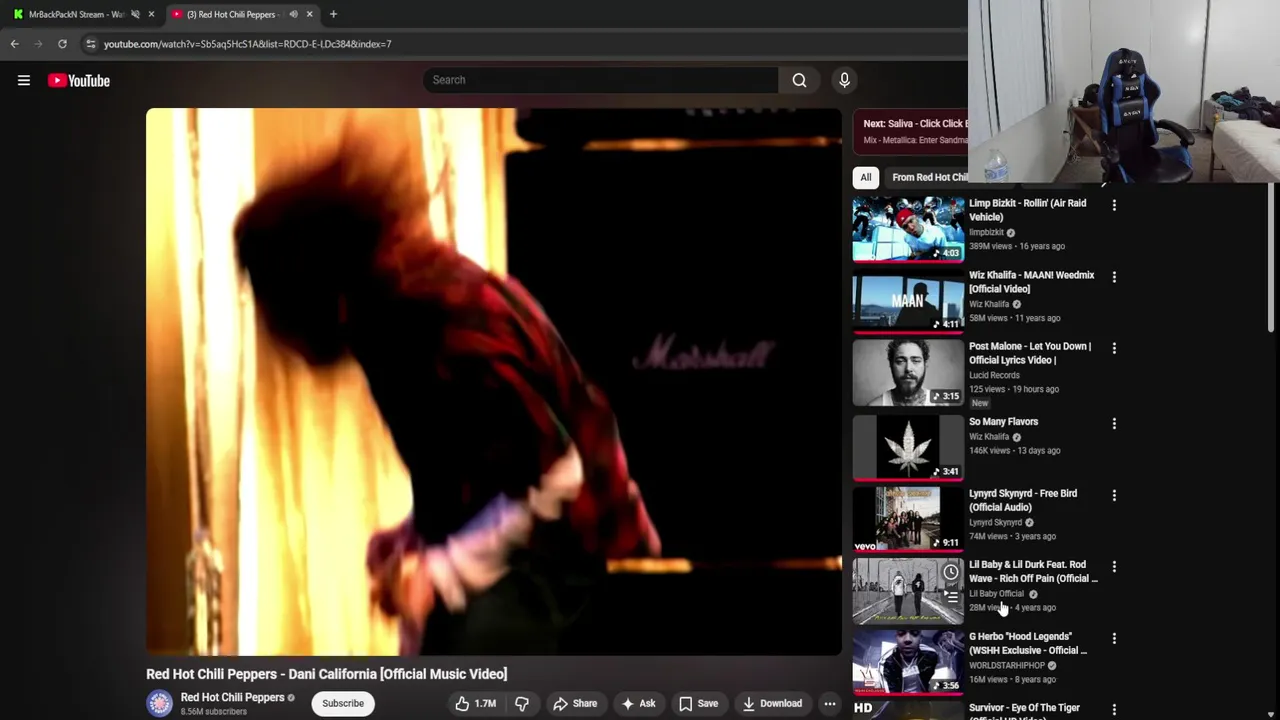1280x720 pixels.
Task: View site information icon in address bar
Action: (91, 44)
